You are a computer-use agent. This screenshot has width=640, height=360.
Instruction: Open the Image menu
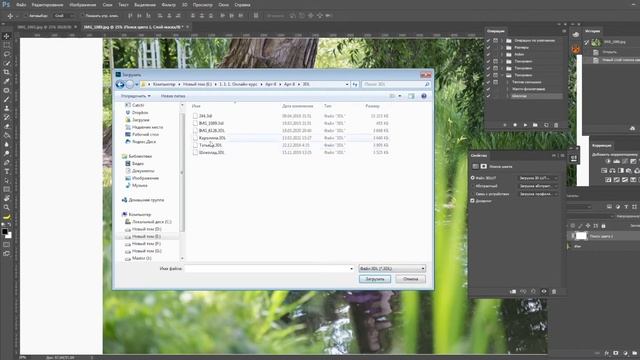(x=82, y=5)
